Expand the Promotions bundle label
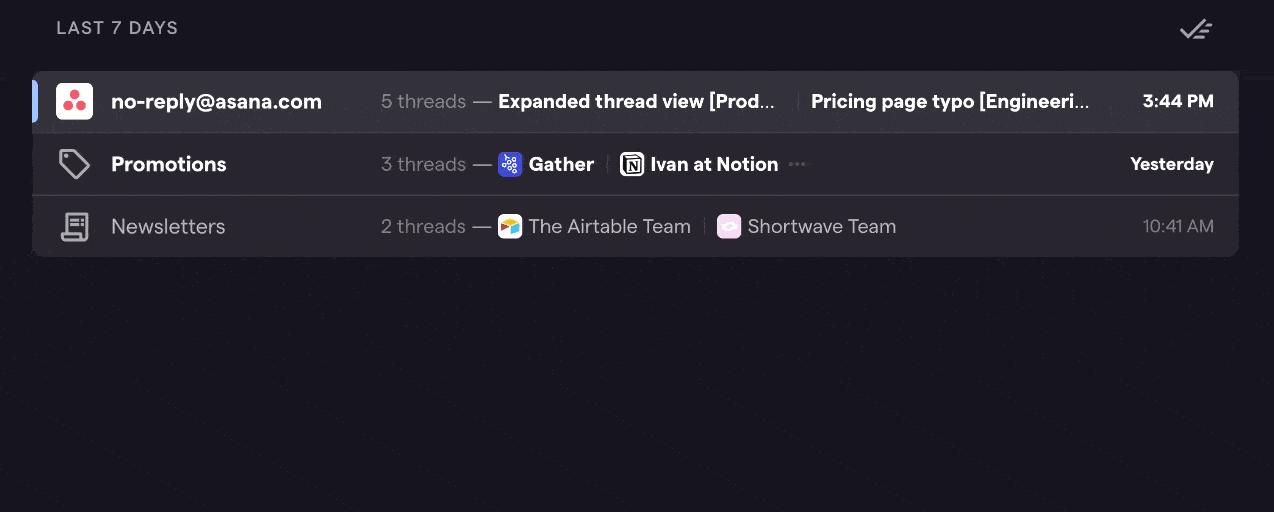Screen dimensions: 1274x512 169,164
